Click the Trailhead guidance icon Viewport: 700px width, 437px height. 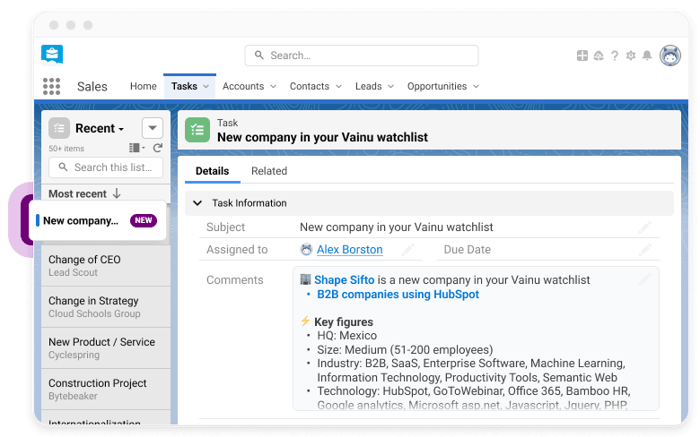point(598,56)
